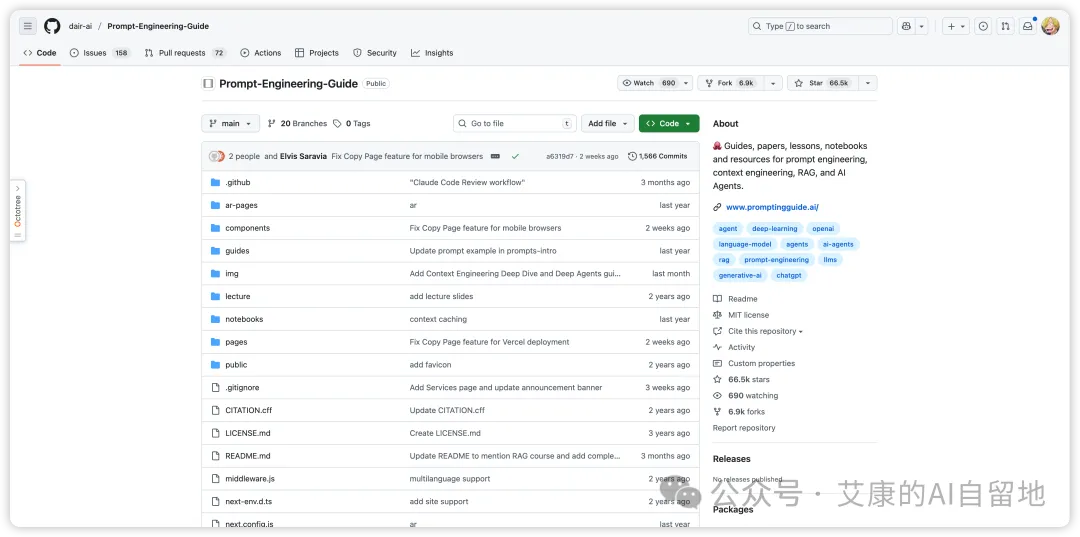Open the README.md file
Screen dimensions: 1080x537
point(247,456)
